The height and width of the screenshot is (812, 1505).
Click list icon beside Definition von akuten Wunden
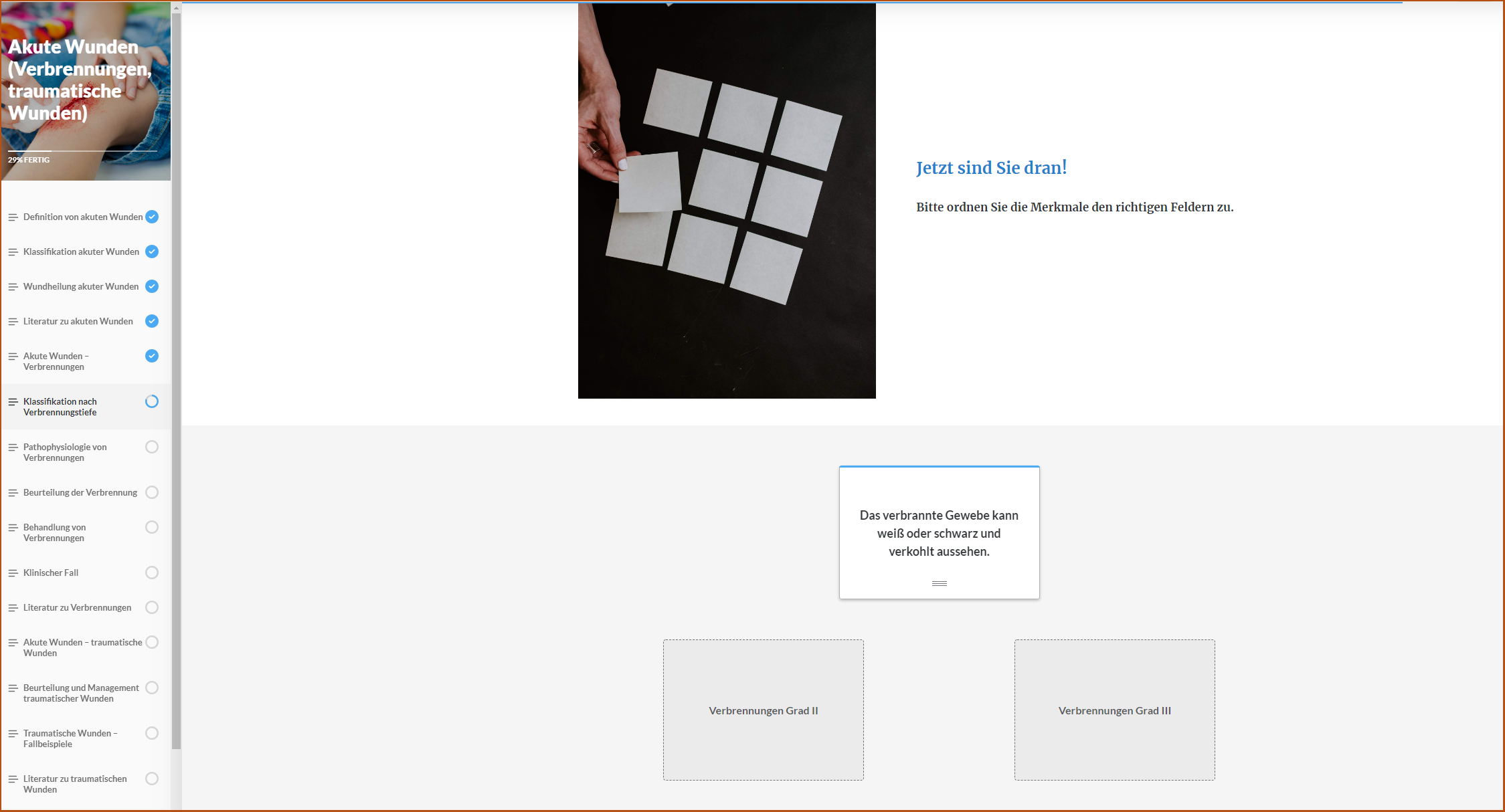click(13, 217)
